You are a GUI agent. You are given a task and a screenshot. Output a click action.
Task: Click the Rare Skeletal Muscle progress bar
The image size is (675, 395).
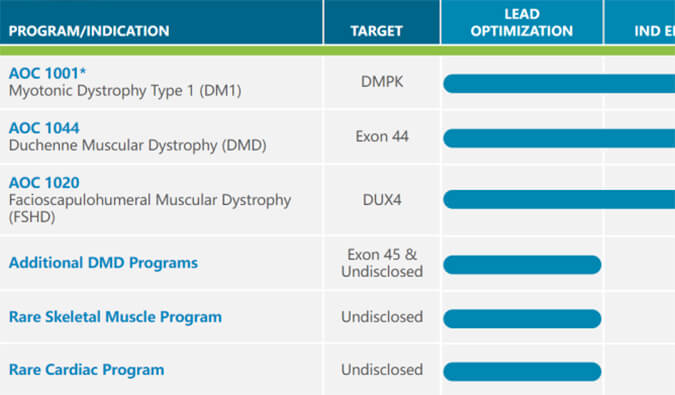click(522, 319)
